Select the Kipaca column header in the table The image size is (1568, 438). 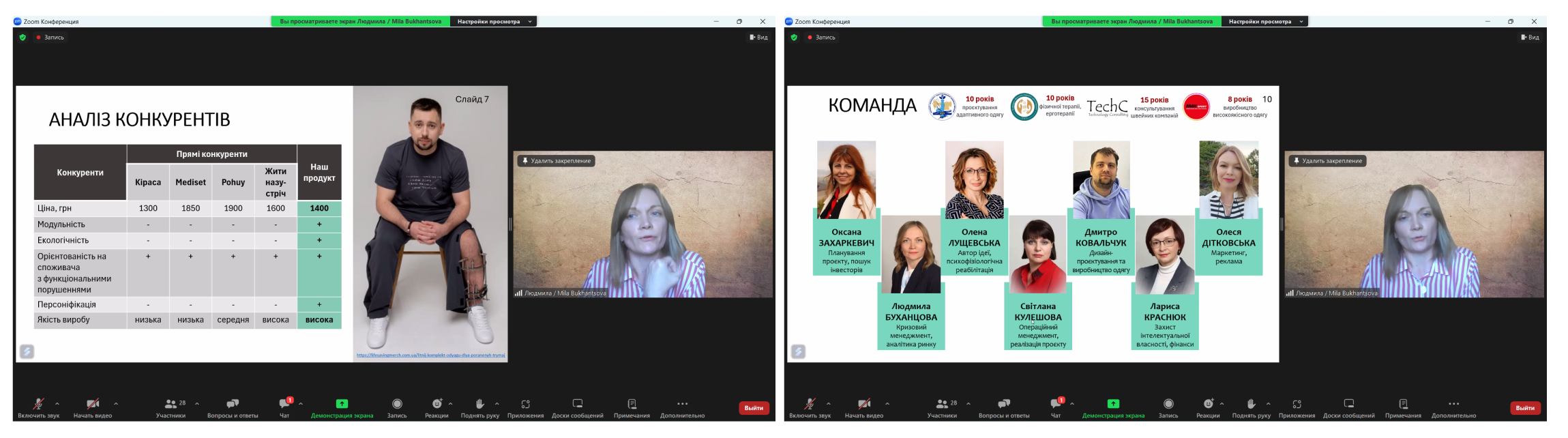(148, 182)
